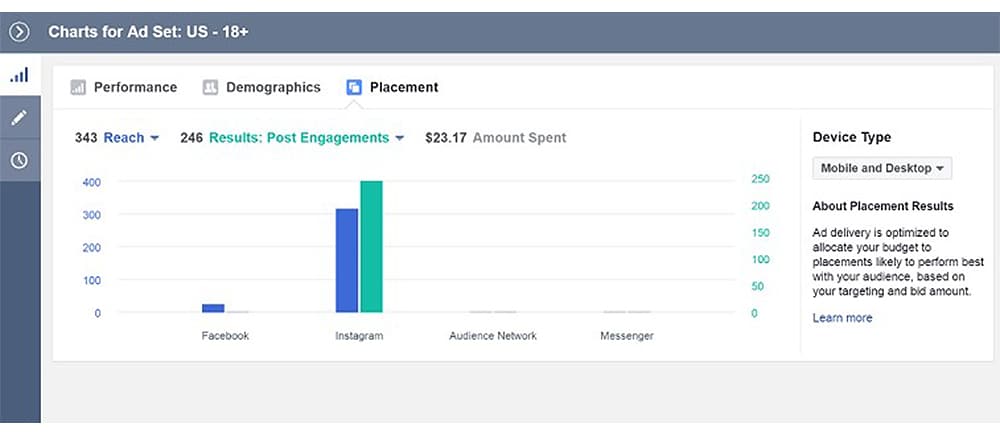The width and height of the screenshot is (1000, 436).
Task: Open the Mobile and Desktop dropdown
Action: click(882, 168)
